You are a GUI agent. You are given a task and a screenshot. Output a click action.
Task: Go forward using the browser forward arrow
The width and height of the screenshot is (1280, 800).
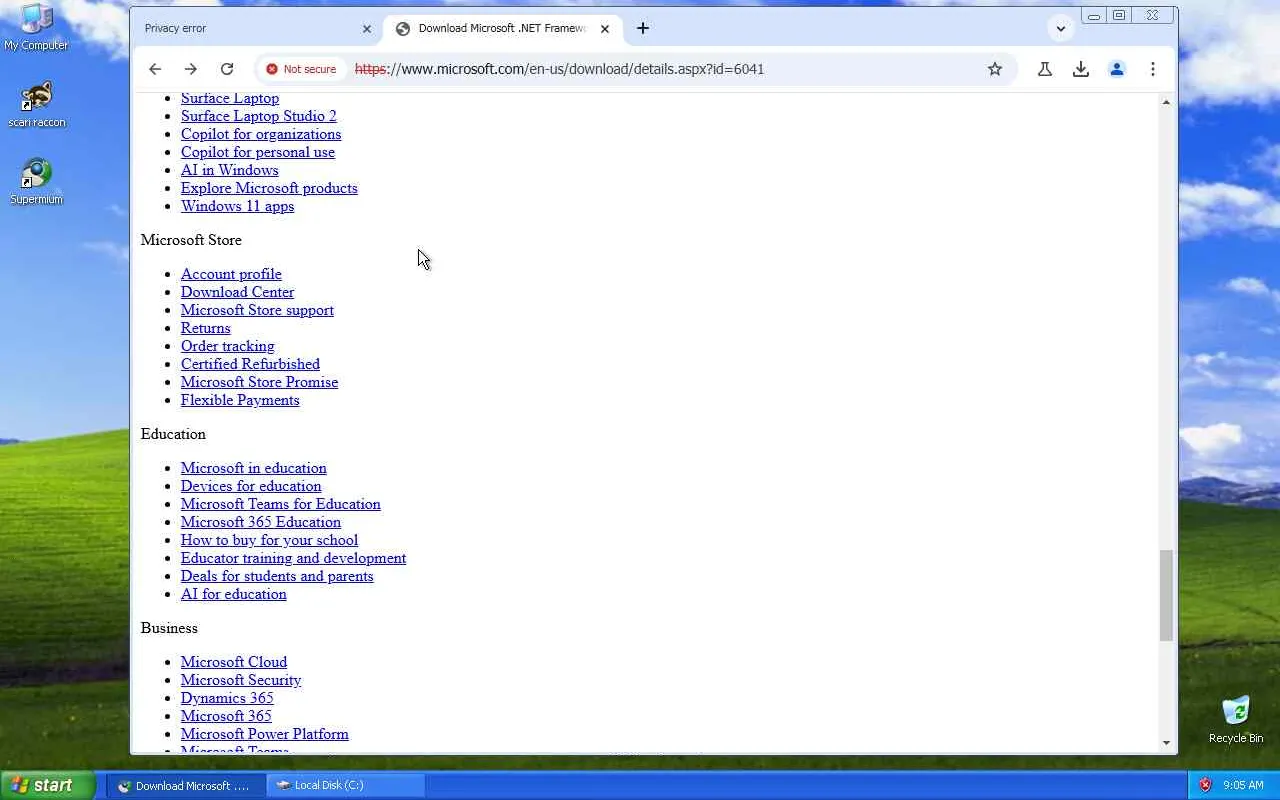(x=191, y=69)
